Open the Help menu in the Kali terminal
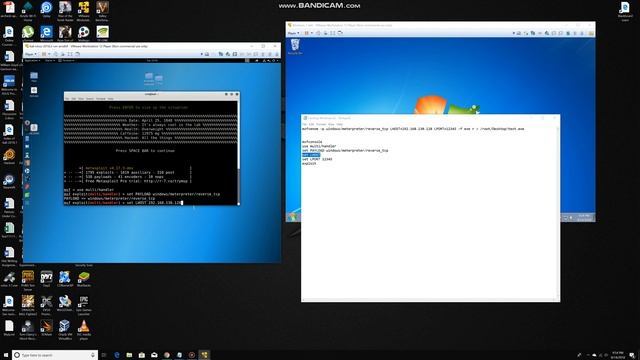The image size is (640, 360). coord(111,99)
